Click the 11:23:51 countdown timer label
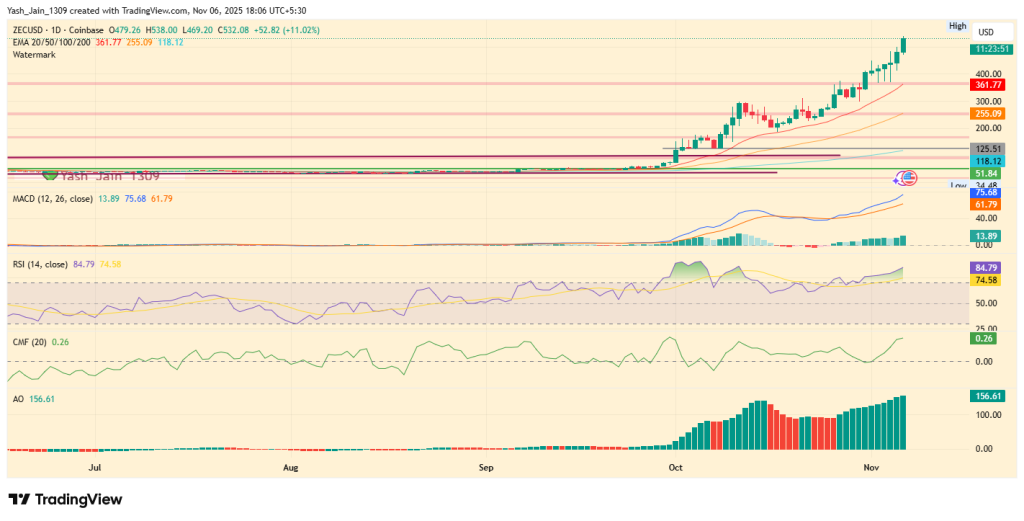The image size is (1024, 521). 986,48
